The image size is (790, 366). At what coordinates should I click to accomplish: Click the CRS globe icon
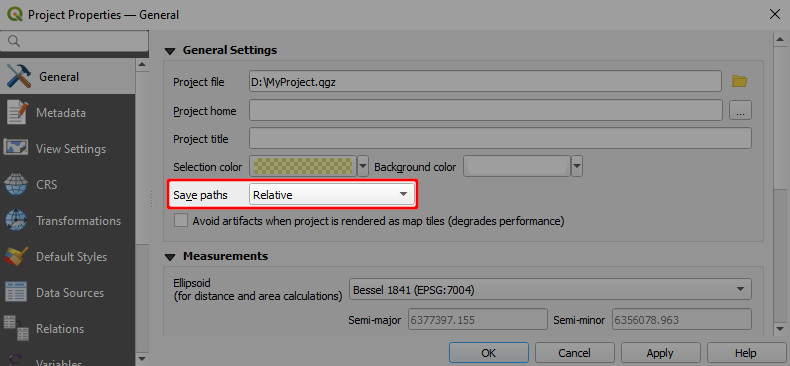17,185
